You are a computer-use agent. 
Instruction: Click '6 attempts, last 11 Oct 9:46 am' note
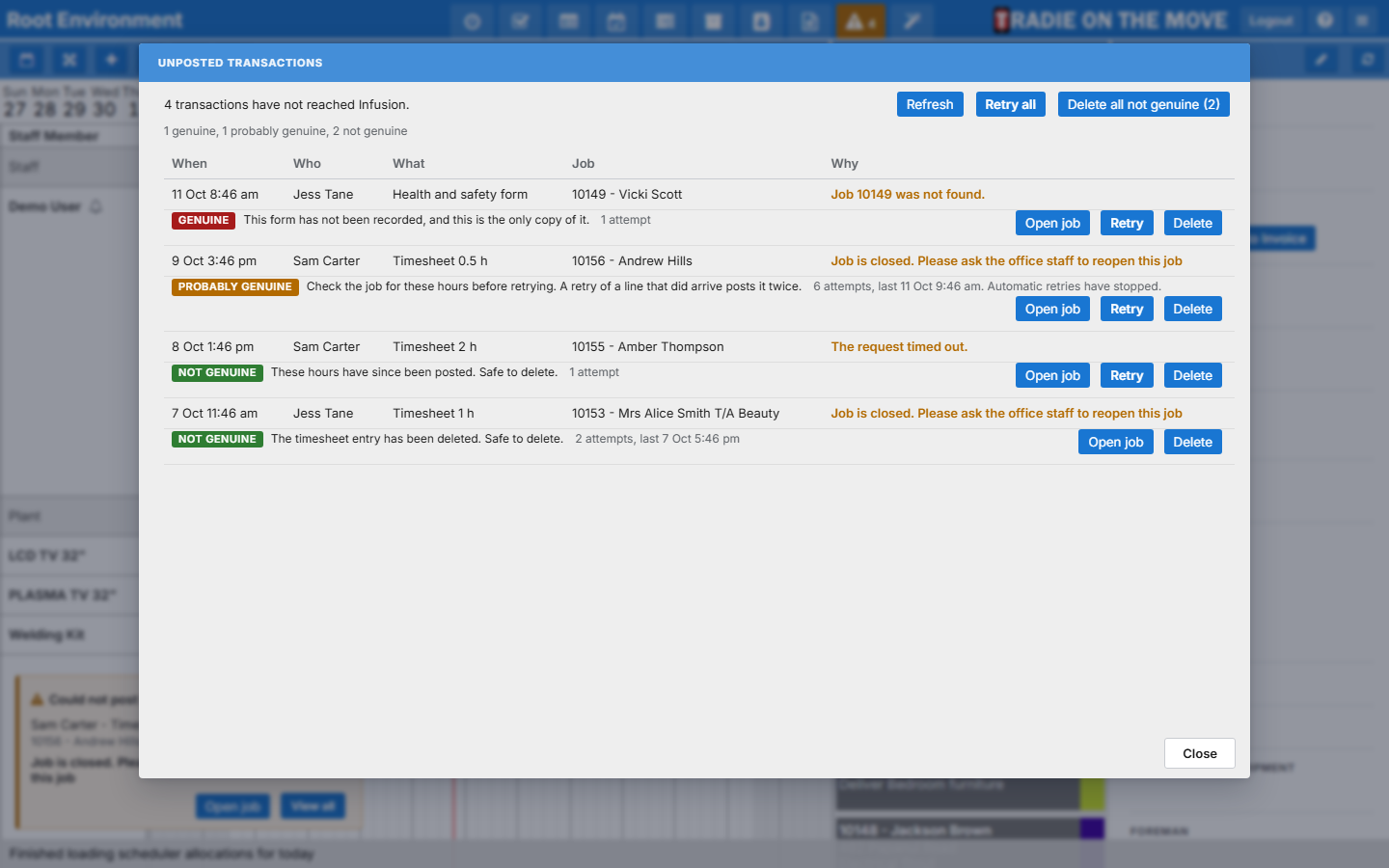point(897,286)
